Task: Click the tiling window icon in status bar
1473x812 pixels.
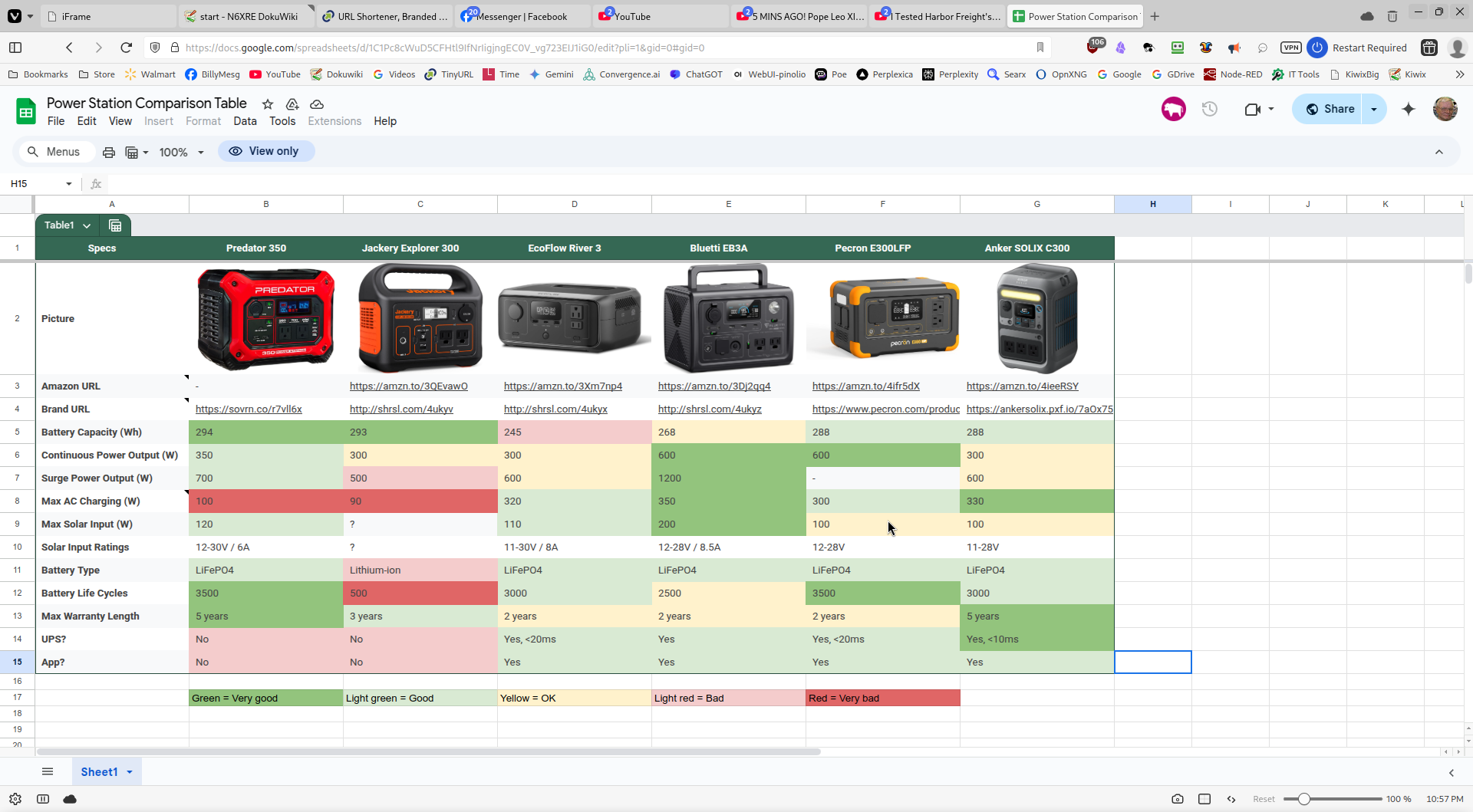Action: tap(1204, 799)
